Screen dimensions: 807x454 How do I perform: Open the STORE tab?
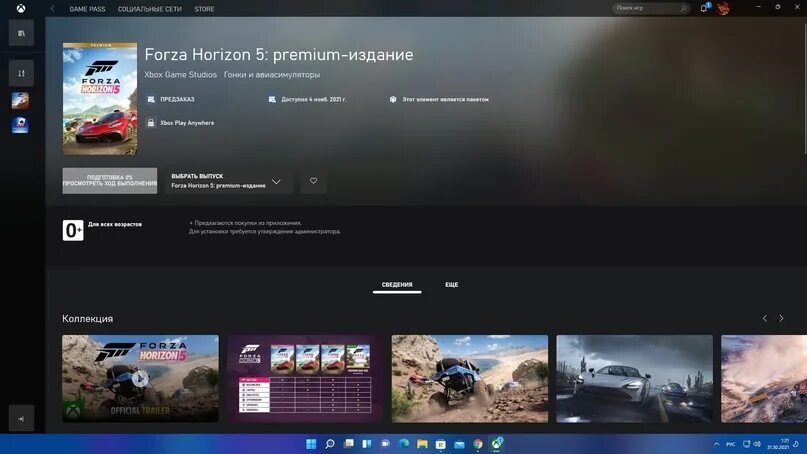coord(204,9)
